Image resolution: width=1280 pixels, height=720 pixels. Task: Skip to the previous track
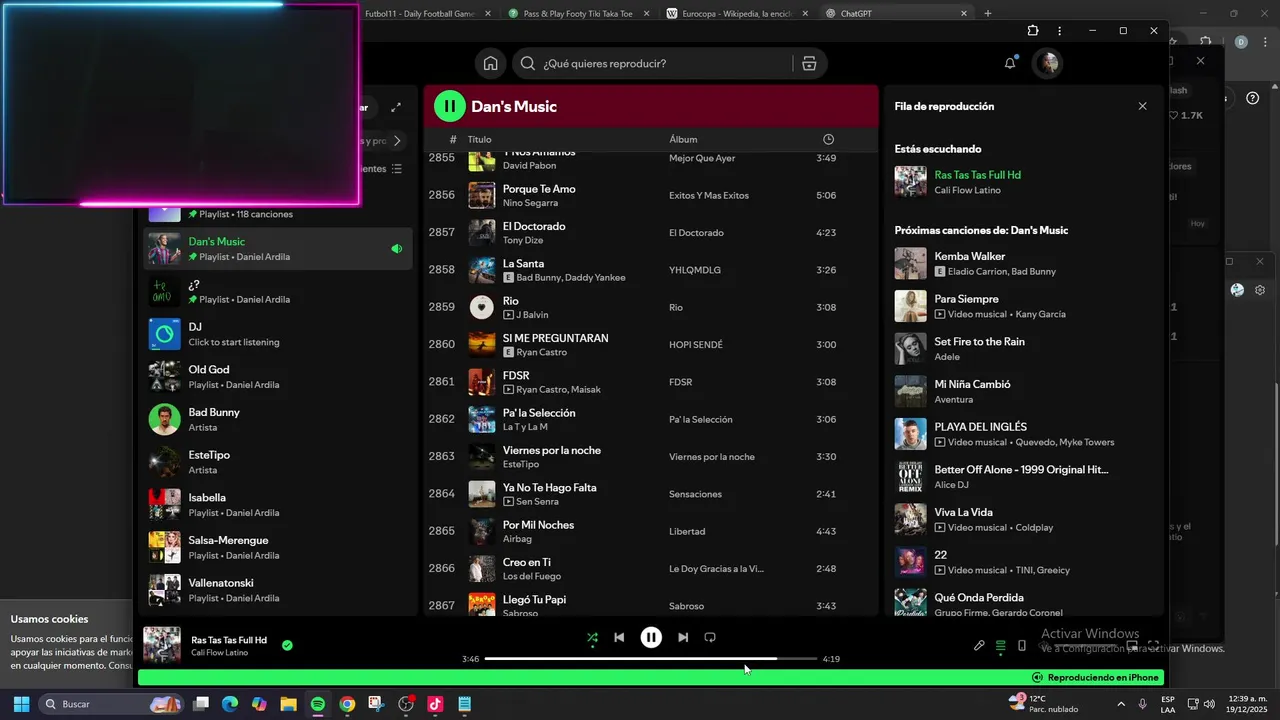click(619, 637)
